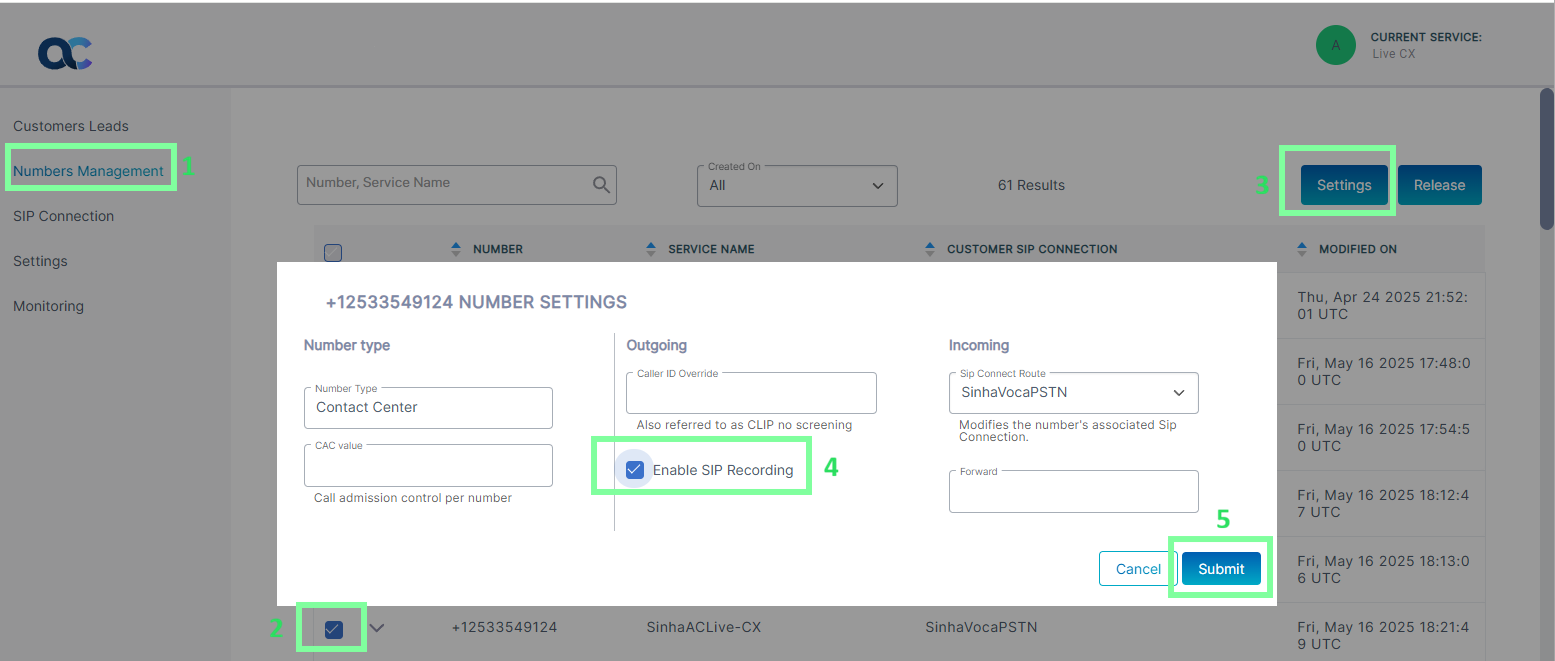Viewport: 1555px width, 661px height.
Task: Click the search magnifier icon
Action: coord(601,185)
